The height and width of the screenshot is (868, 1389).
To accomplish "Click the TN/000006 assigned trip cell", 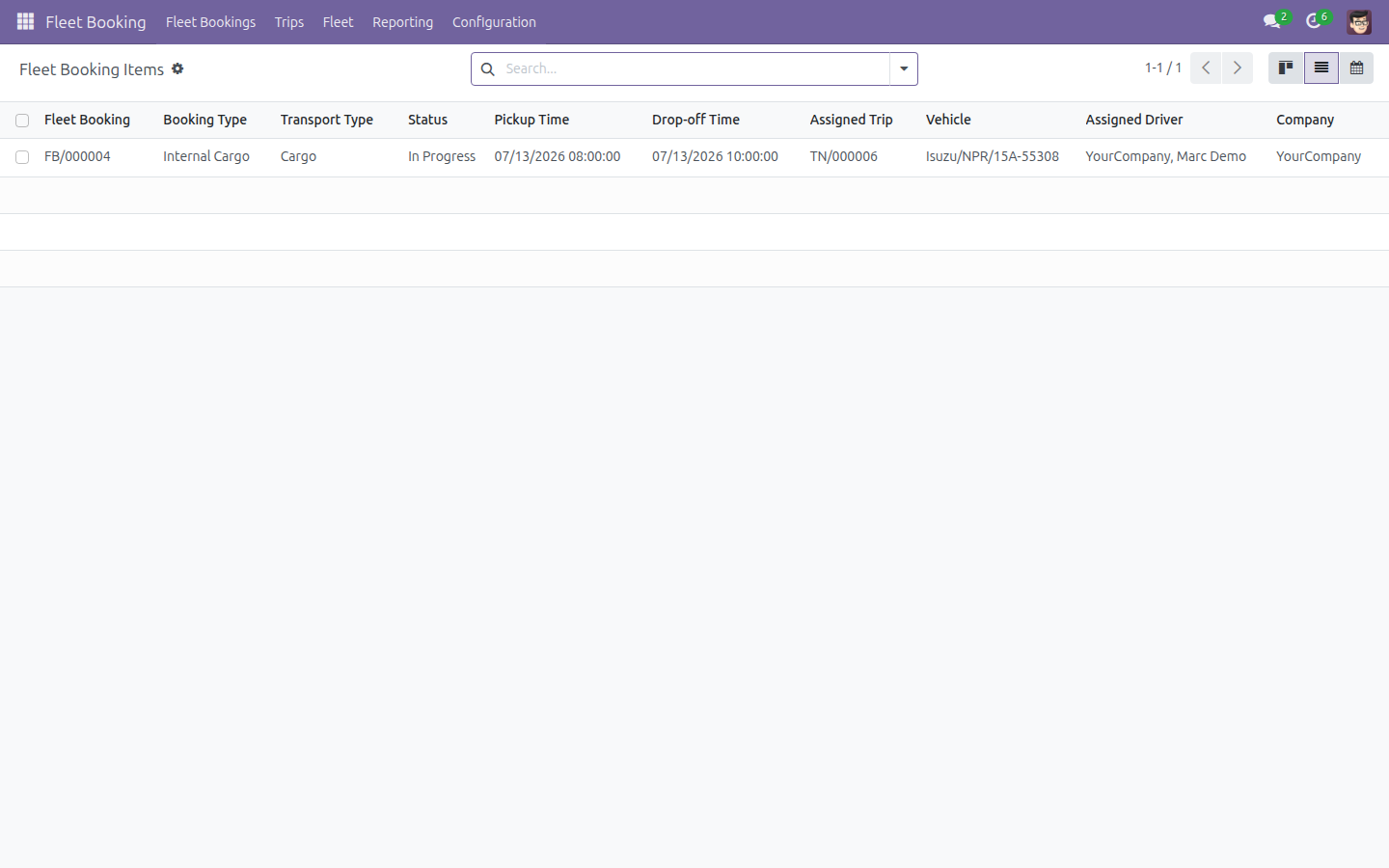I will point(844,156).
